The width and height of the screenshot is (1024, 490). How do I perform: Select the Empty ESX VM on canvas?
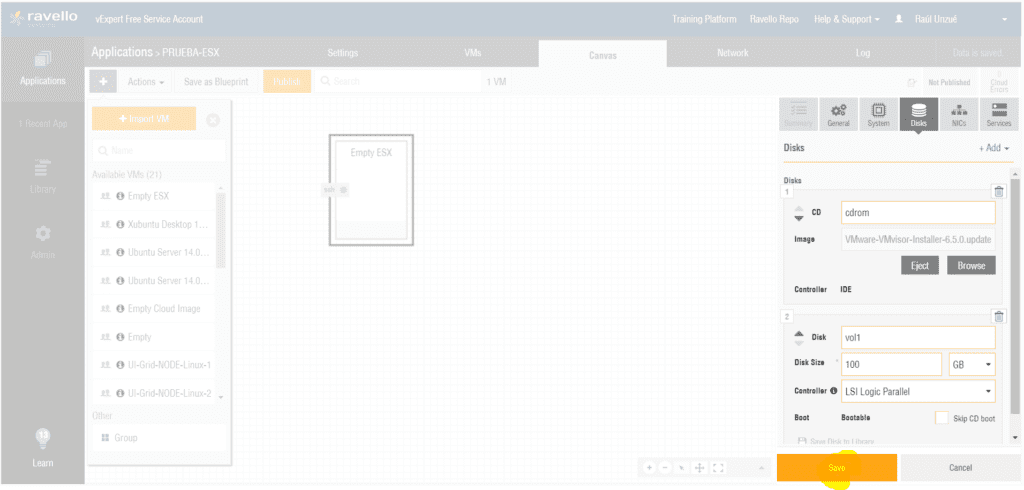[371, 189]
